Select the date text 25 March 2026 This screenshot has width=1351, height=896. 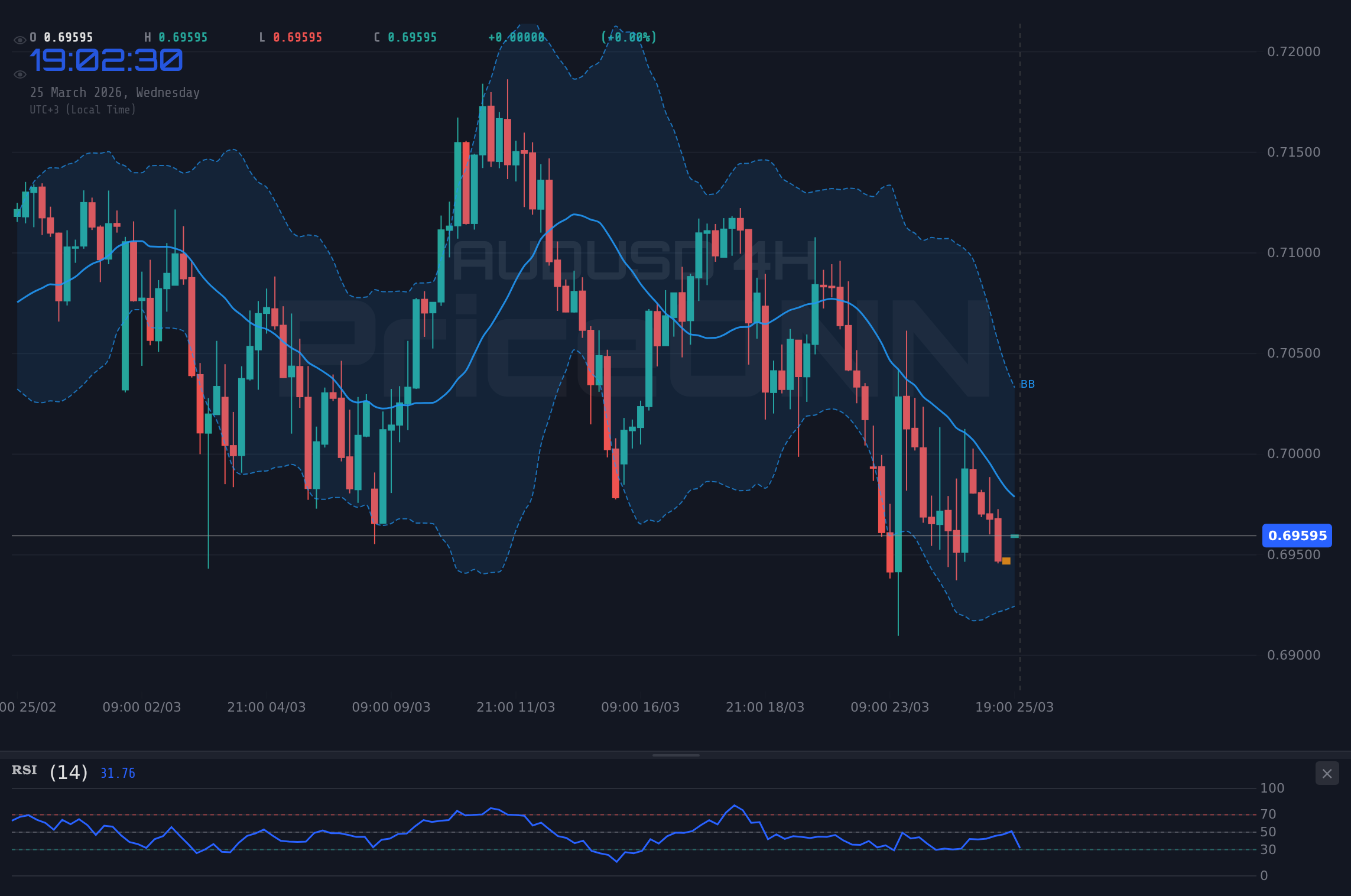114,92
